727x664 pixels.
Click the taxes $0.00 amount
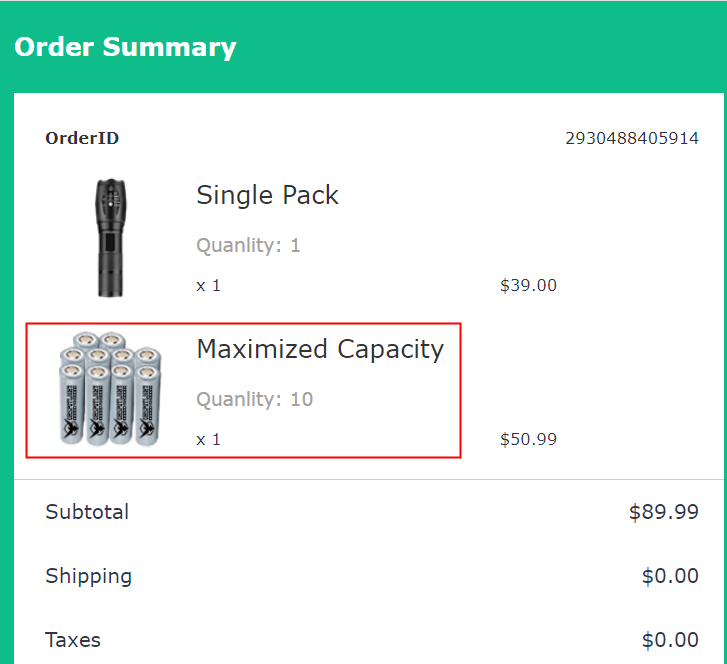(x=669, y=640)
